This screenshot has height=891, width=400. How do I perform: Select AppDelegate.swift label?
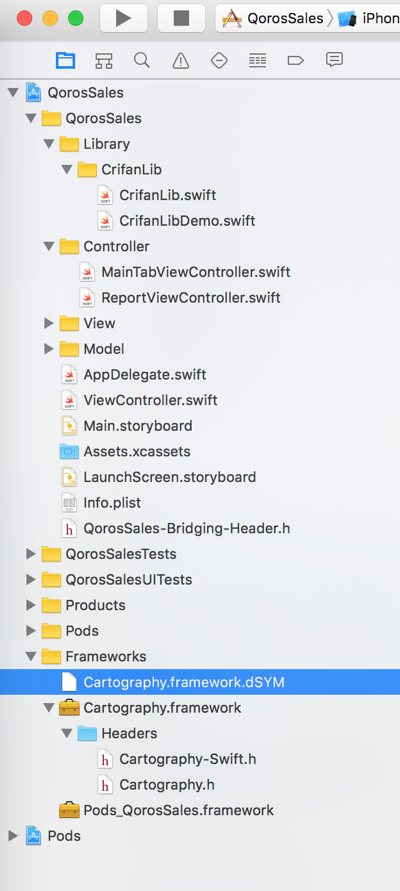(145, 374)
